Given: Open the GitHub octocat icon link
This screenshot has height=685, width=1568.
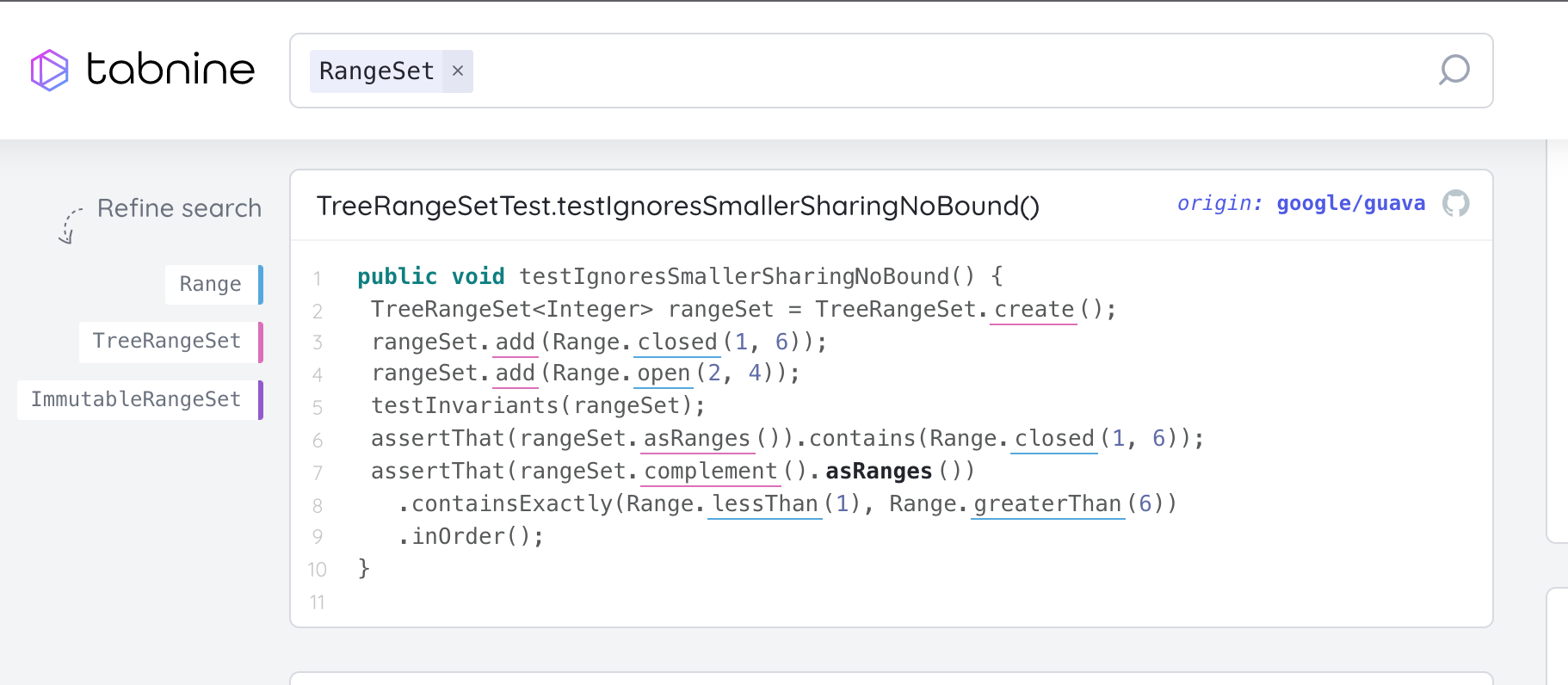Looking at the screenshot, I should coord(1455,204).
